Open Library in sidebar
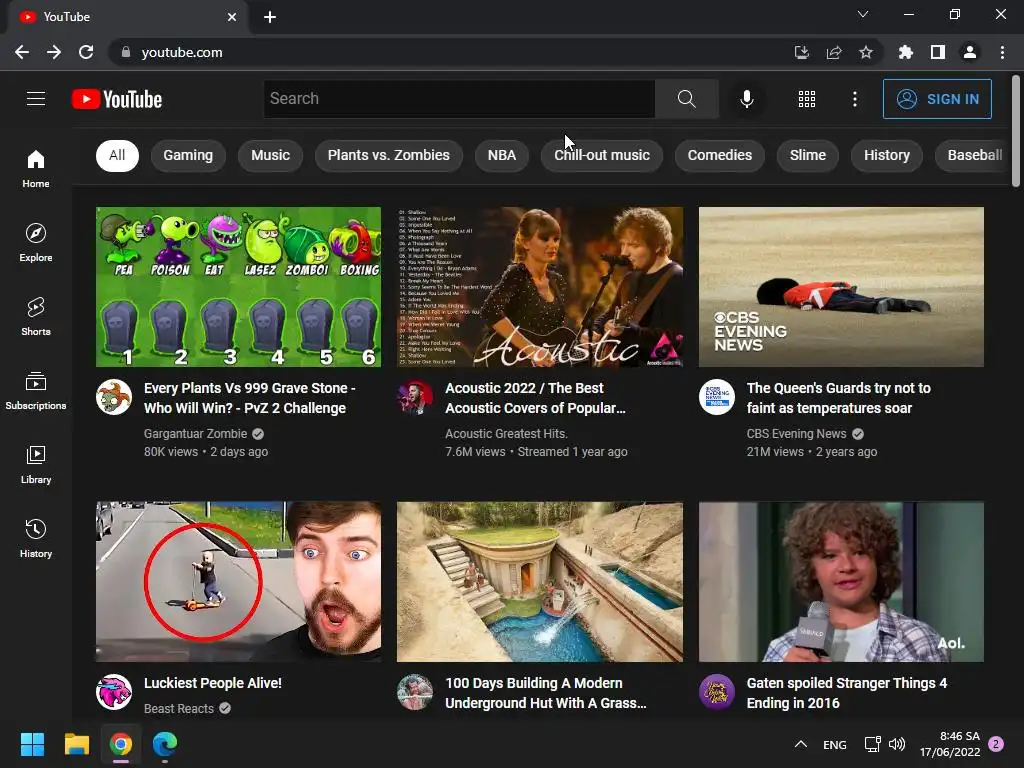 (36, 464)
